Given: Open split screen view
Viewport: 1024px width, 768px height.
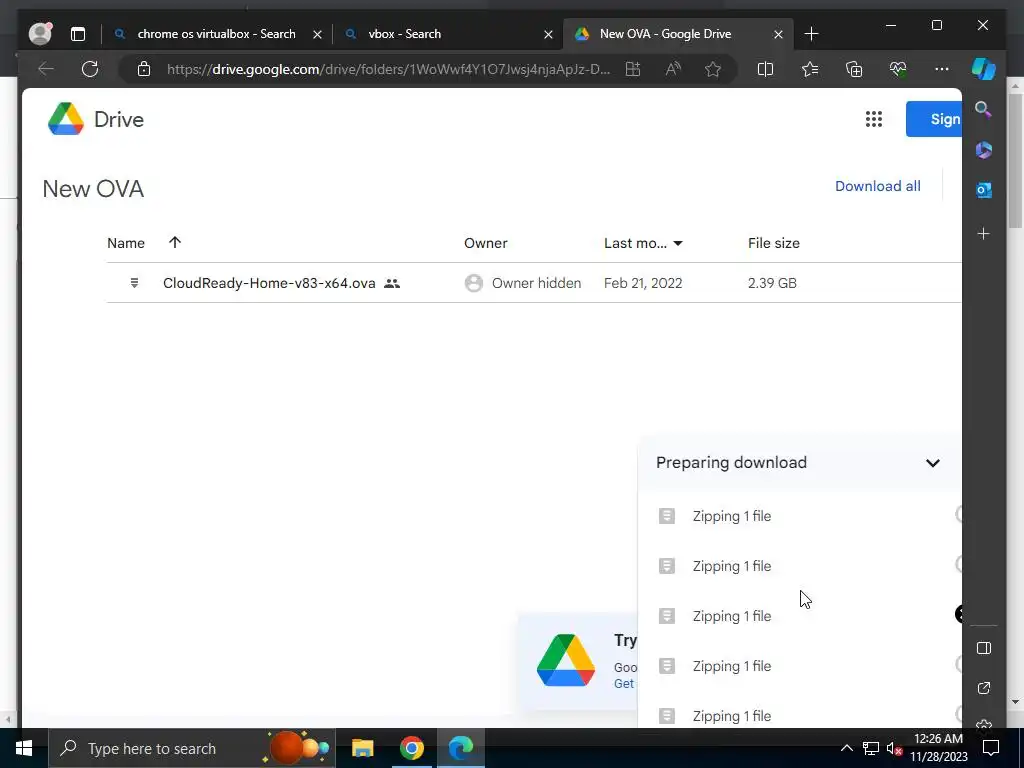Looking at the screenshot, I should click(765, 69).
